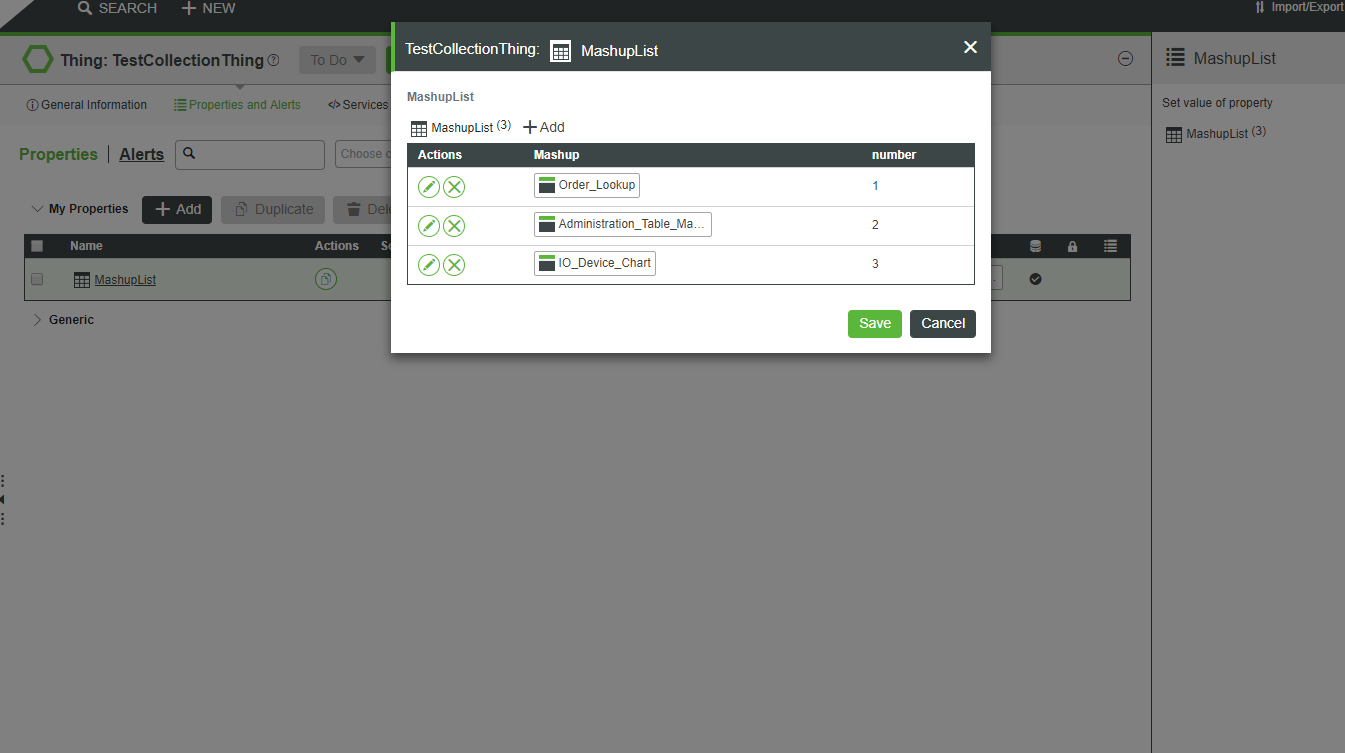The width and height of the screenshot is (1345, 753).
Task: Collapse the My Properties section
Action: pyautogui.click(x=37, y=209)
